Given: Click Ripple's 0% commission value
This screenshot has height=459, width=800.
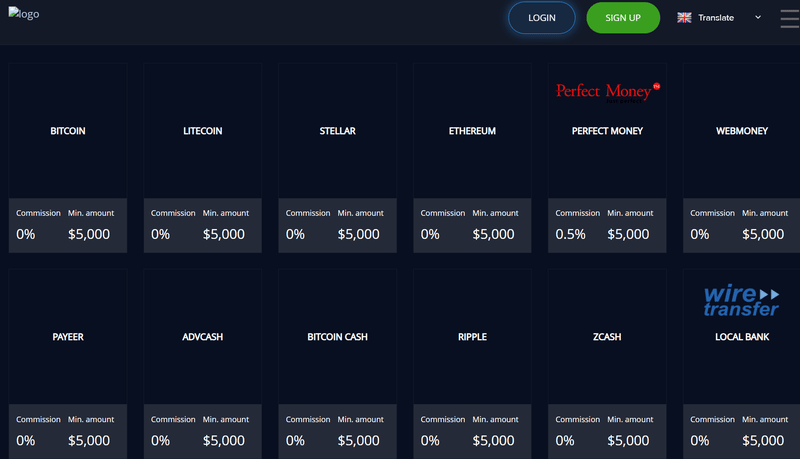Looking at the screenshot, I should pos(430,440).
